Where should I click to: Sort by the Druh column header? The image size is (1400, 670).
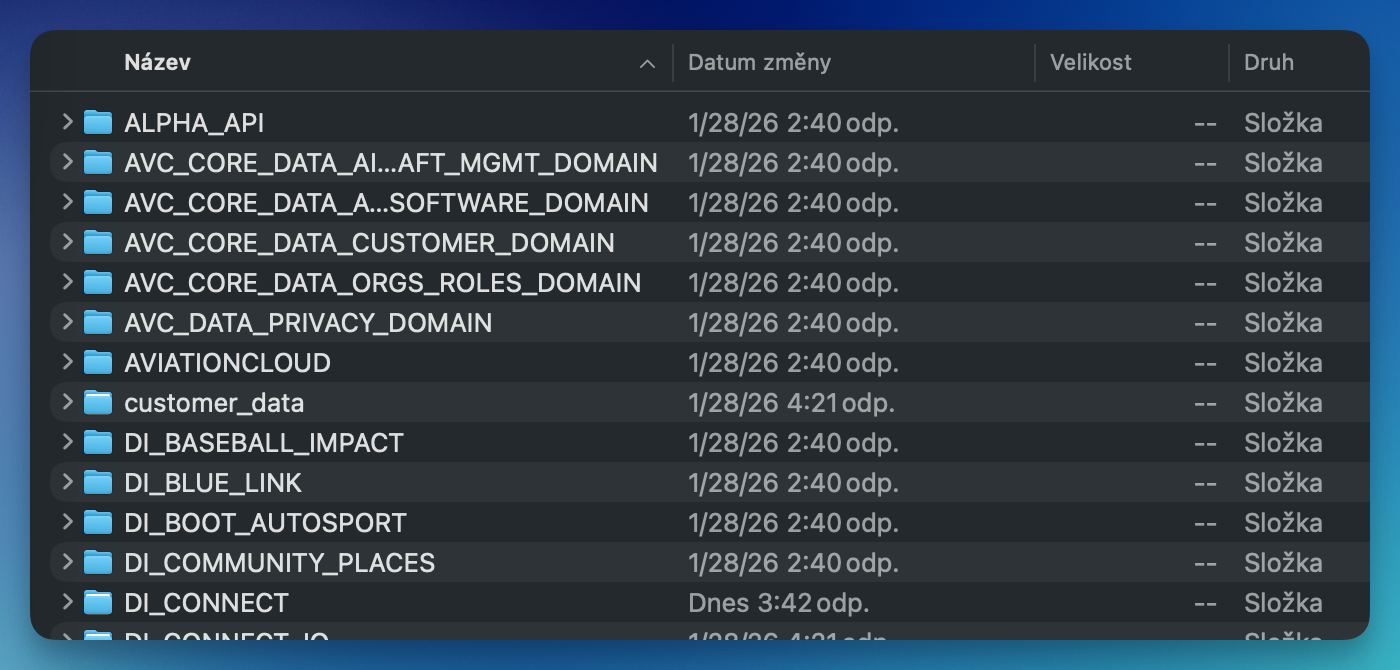point(1268,63)
